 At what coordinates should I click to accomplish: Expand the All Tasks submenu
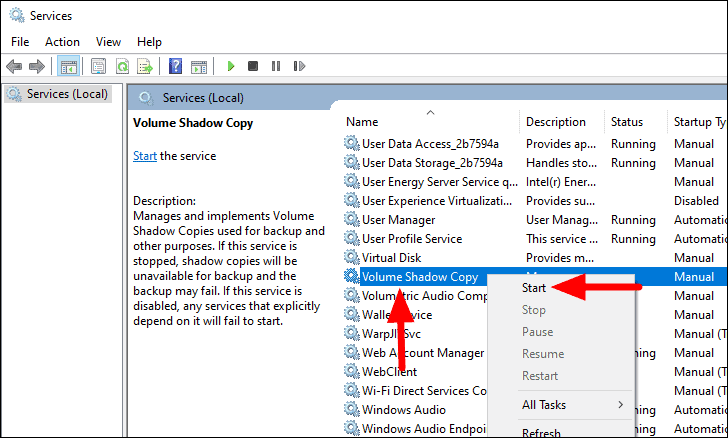(x=560, y=405)
